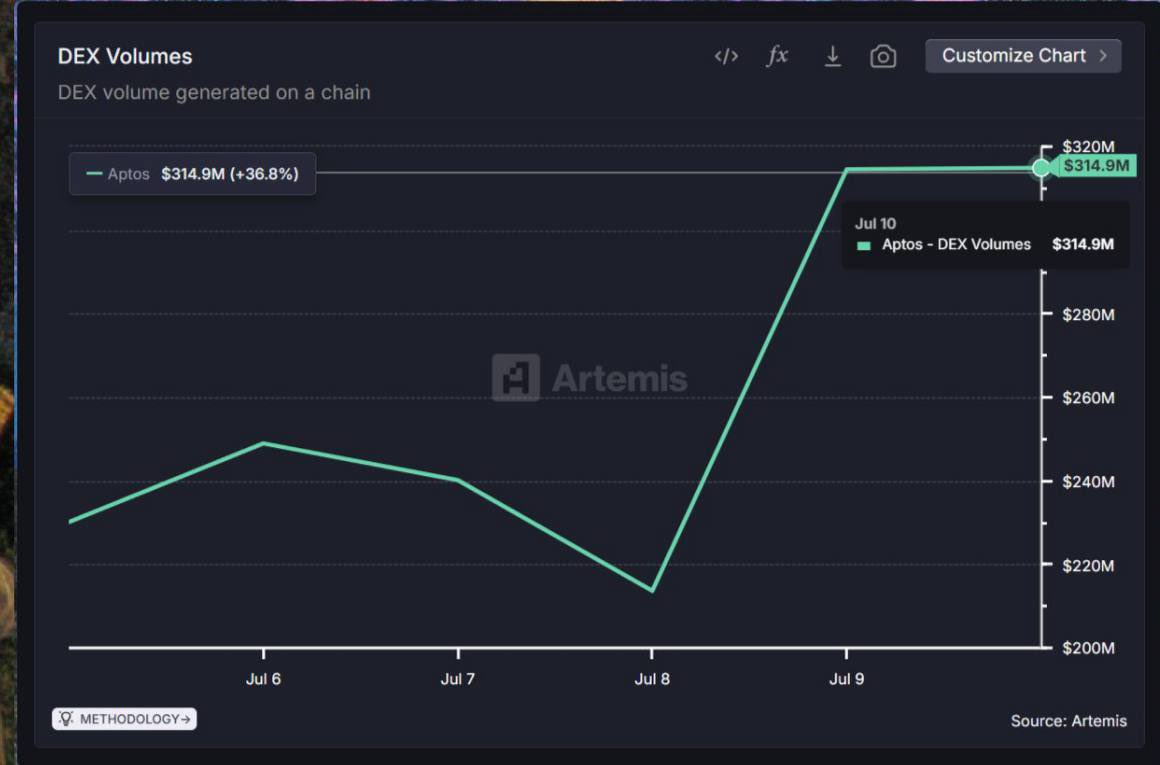Click the Jul 10 data point marker
The width and height of the screenshot is (1160, 765).
[1041, 168]
